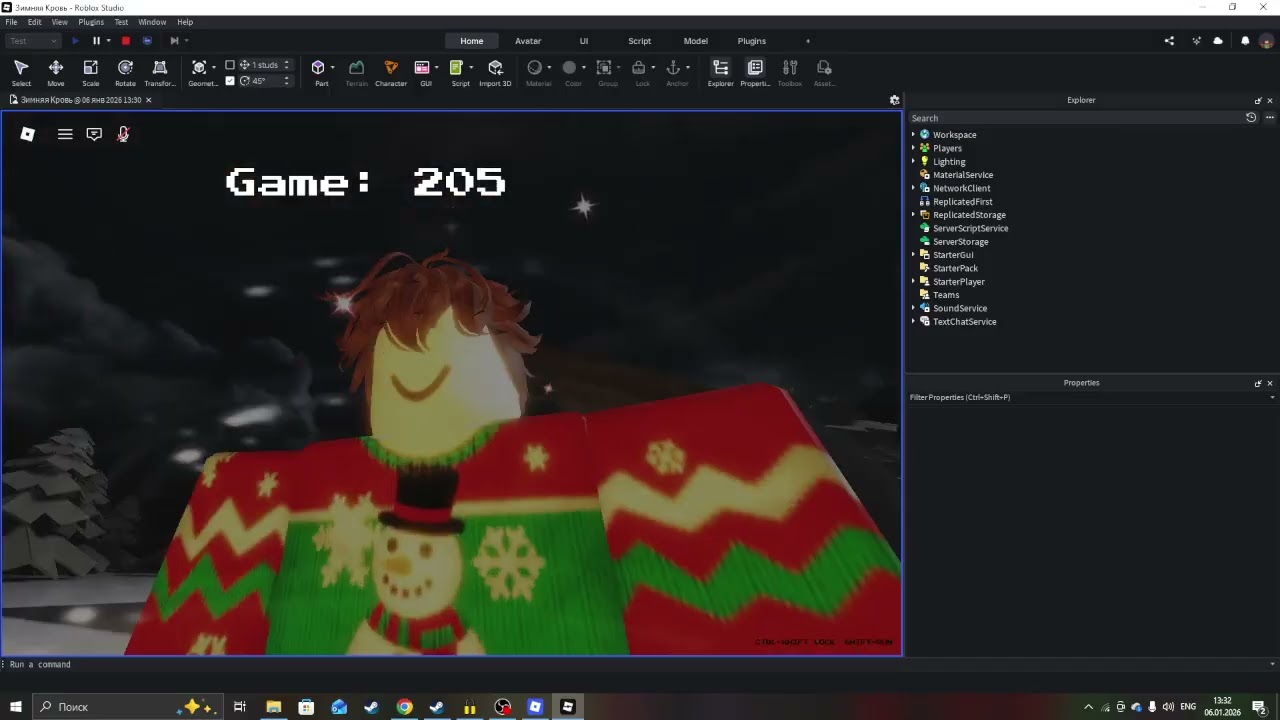Viewport: 1280px width, 720px height.
Task: Expand the TextChatService node
Action: [913, 322]
